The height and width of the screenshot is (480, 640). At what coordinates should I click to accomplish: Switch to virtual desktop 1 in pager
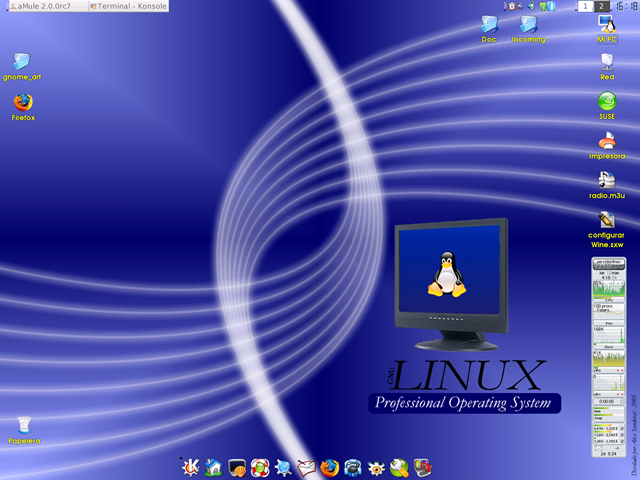click(585, 6)
